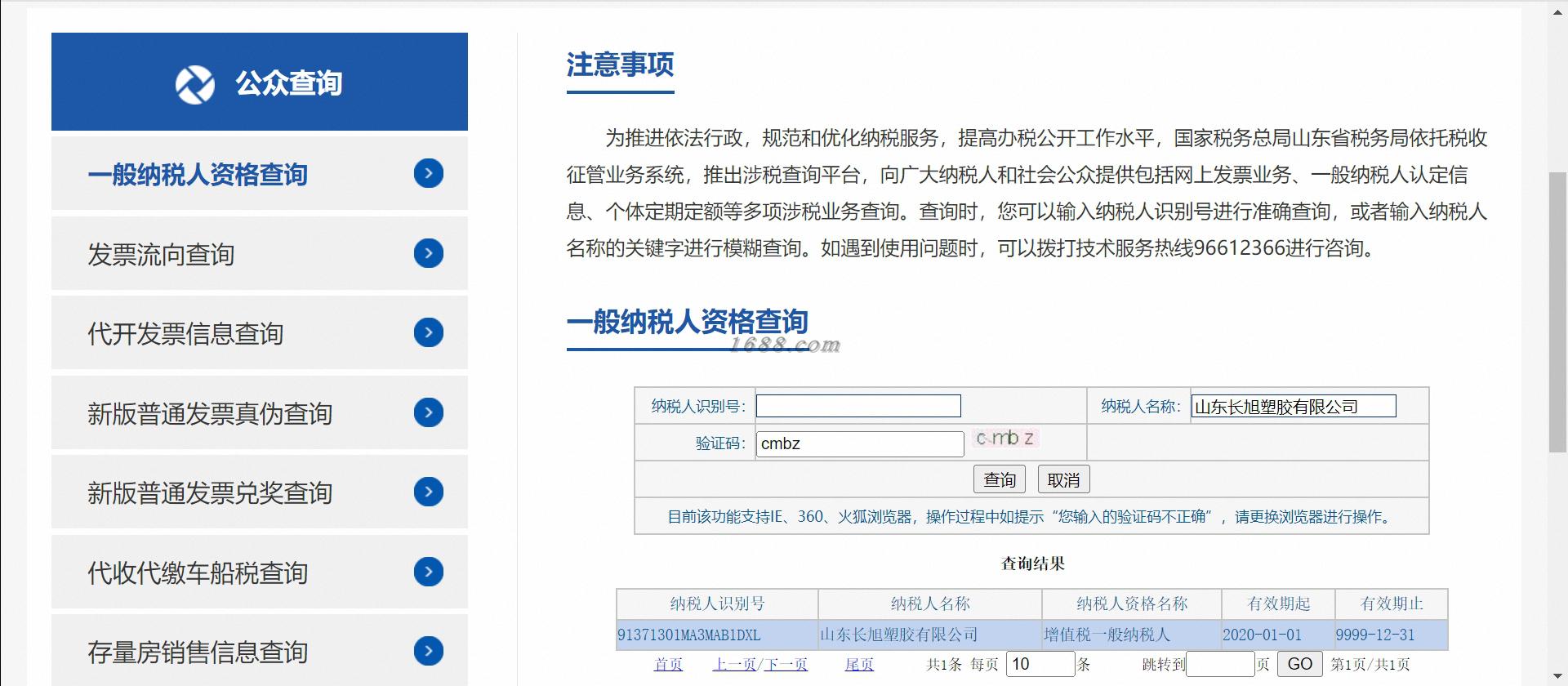
Task: Click arrow icon beside 代收代缴车船税查询
Action: click(429, 572)
